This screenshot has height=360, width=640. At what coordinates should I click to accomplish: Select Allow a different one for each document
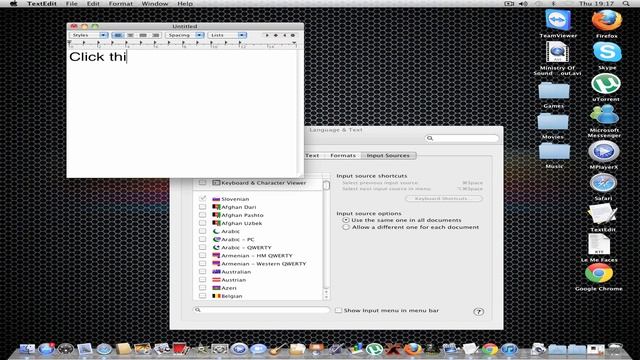point(346,227)
